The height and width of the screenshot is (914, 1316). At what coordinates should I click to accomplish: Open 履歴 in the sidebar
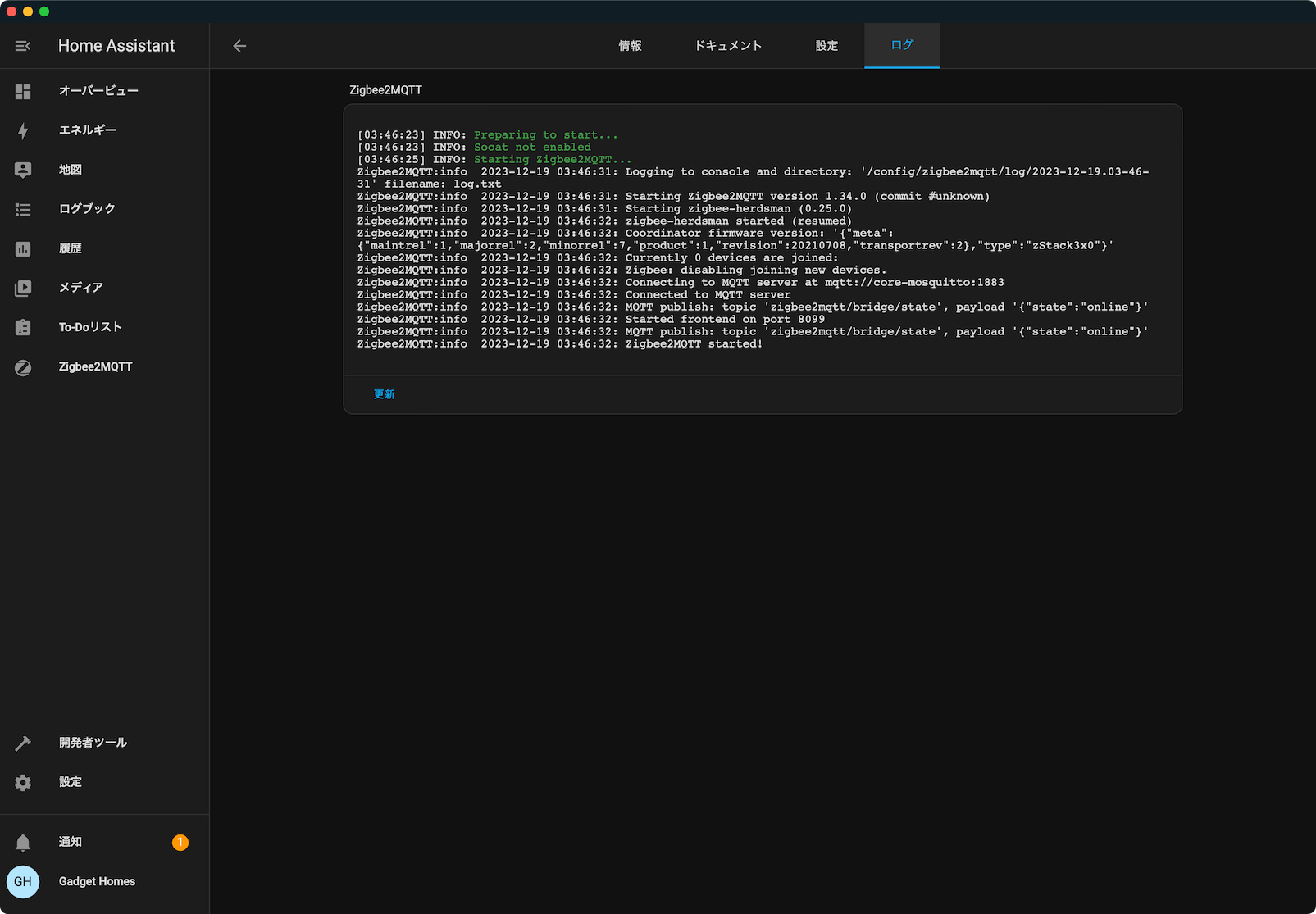point(71,248)
